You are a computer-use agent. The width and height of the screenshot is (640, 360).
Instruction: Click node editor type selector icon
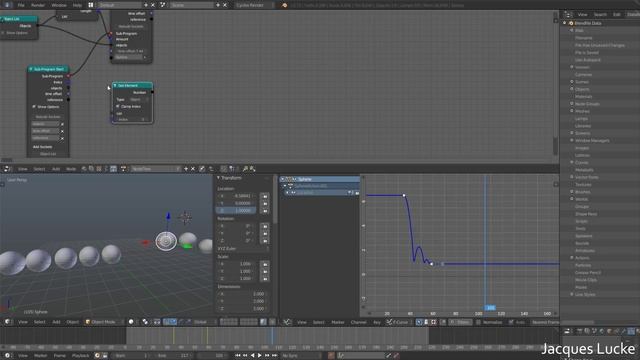(7, 169)
